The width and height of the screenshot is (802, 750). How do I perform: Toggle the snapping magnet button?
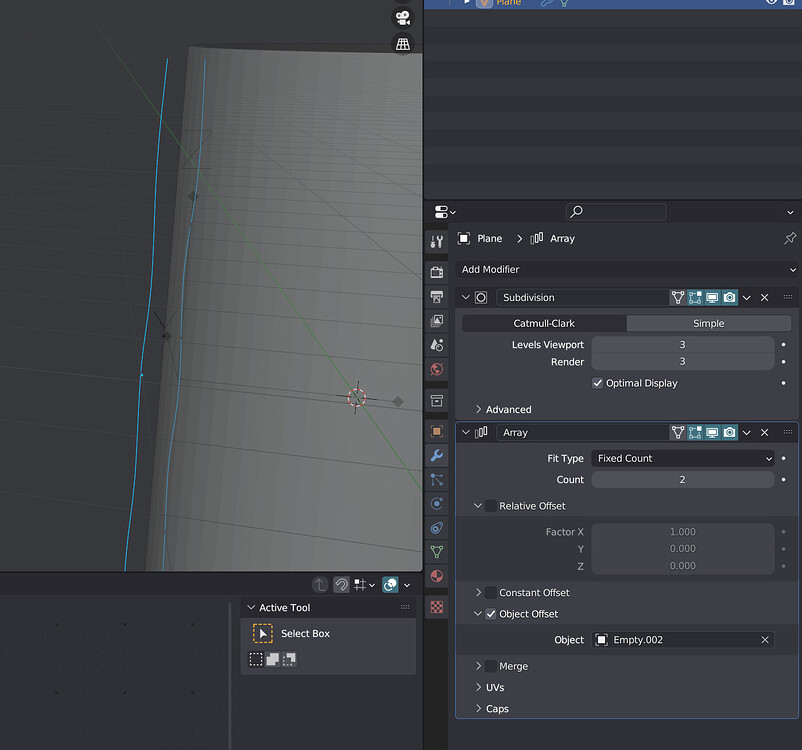(x=341, y=584)
